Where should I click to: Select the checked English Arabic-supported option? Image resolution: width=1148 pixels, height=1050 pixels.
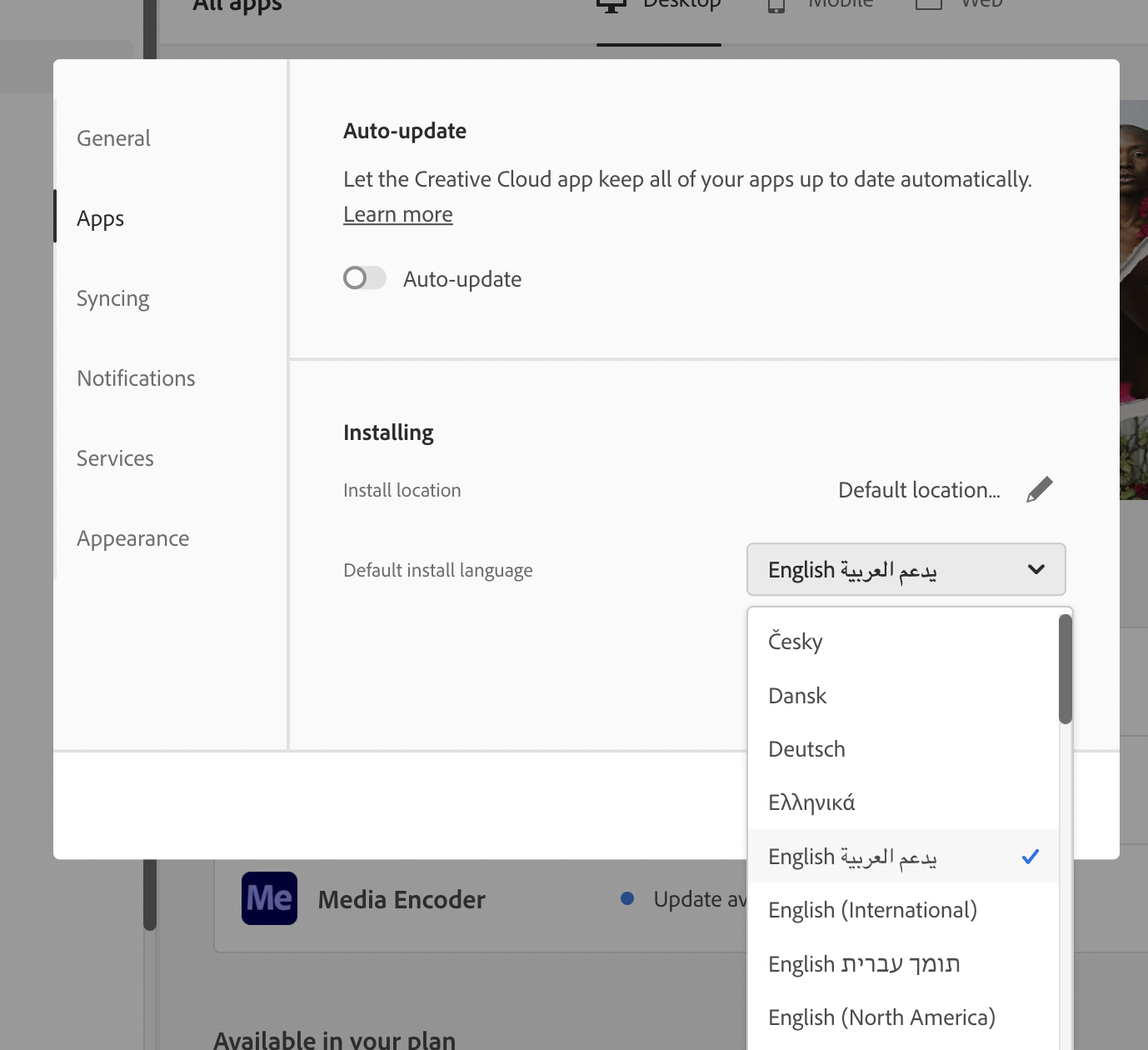903,856
